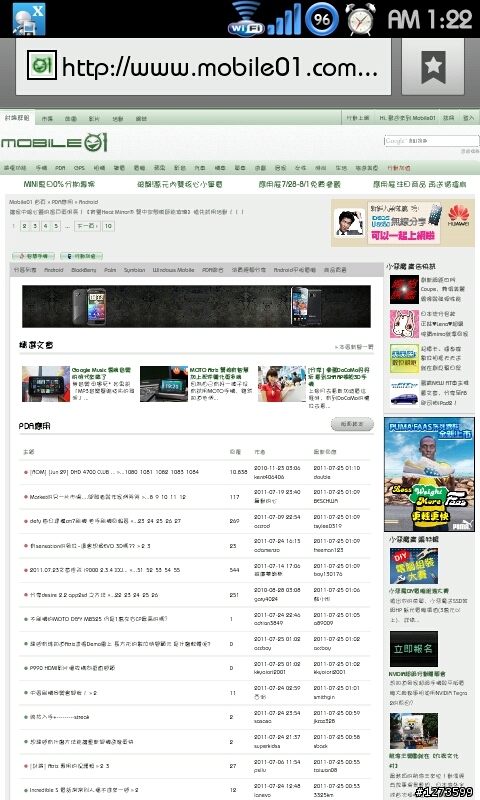Tap the signal strength bars icon
Image resolution: width=480 pixels, height=800 pixels.
click(284, 20)
